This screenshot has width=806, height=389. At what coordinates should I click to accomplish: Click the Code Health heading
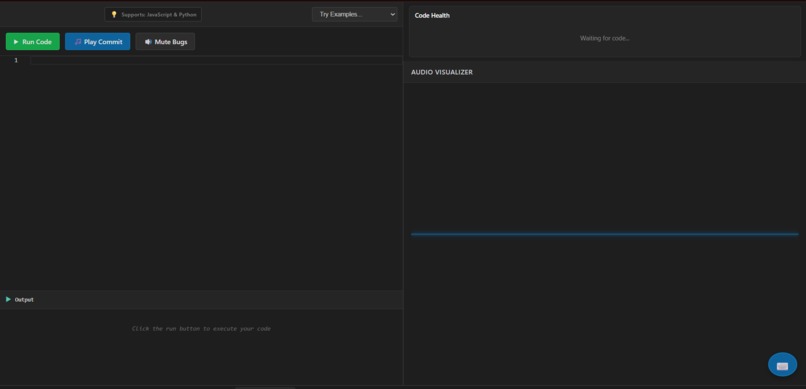(432, 15)
